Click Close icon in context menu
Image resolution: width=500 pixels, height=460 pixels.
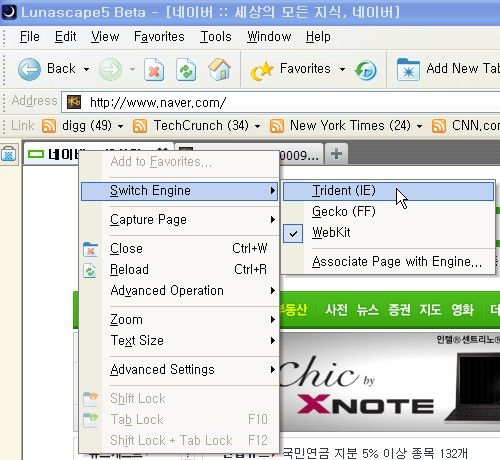coord(90,249)
